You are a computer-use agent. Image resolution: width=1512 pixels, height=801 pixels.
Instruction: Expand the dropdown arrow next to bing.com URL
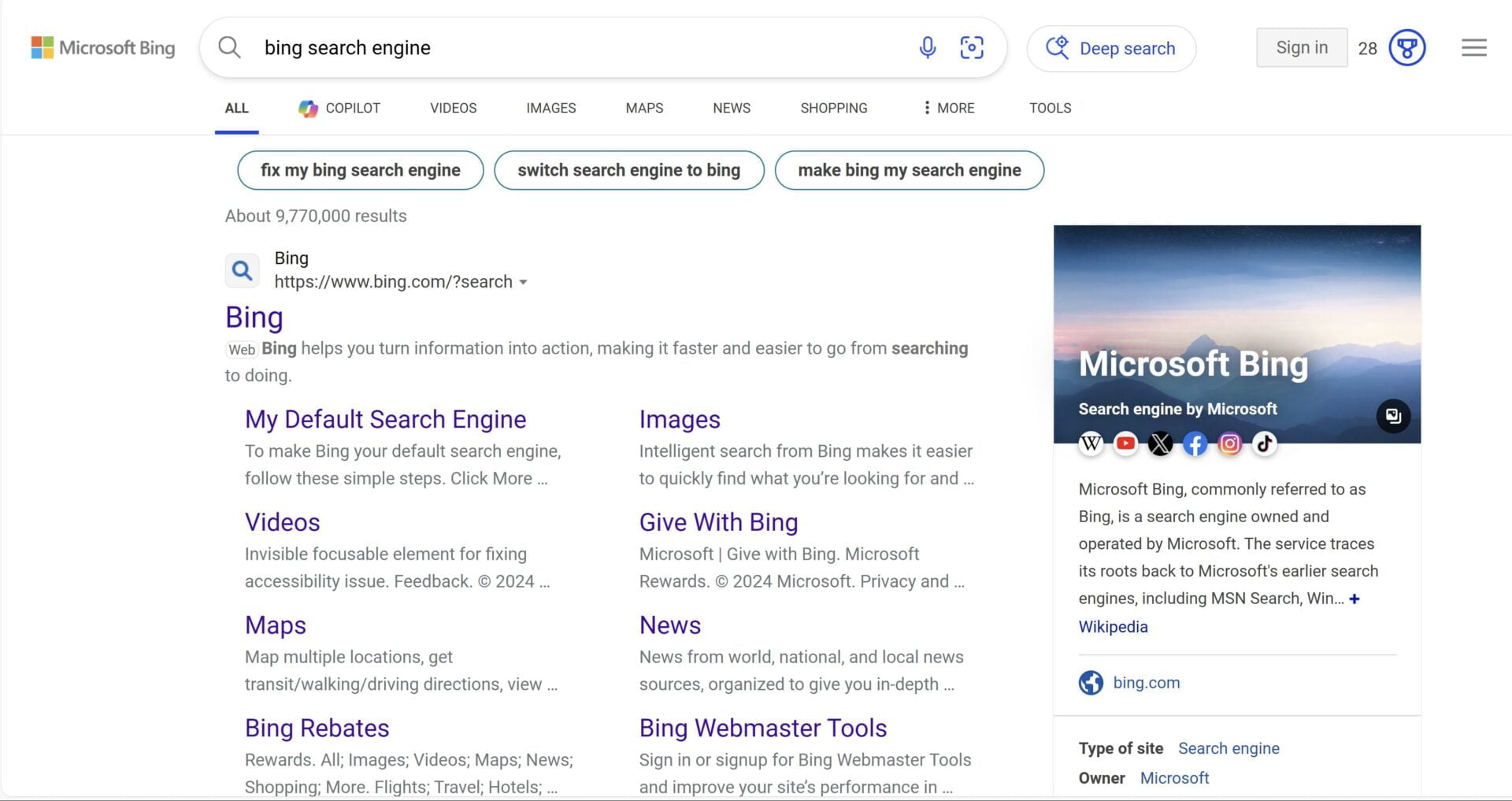[x=525, y=282]
